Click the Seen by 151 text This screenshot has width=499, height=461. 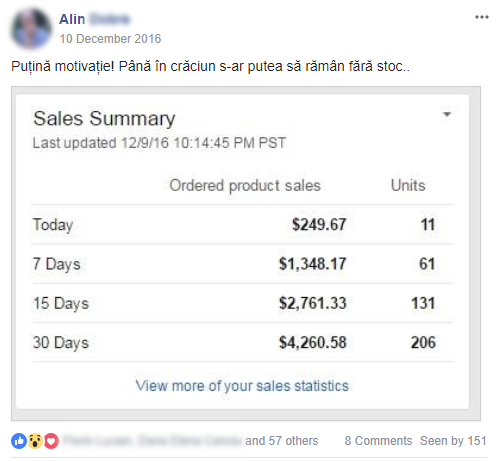click(453, 441)
